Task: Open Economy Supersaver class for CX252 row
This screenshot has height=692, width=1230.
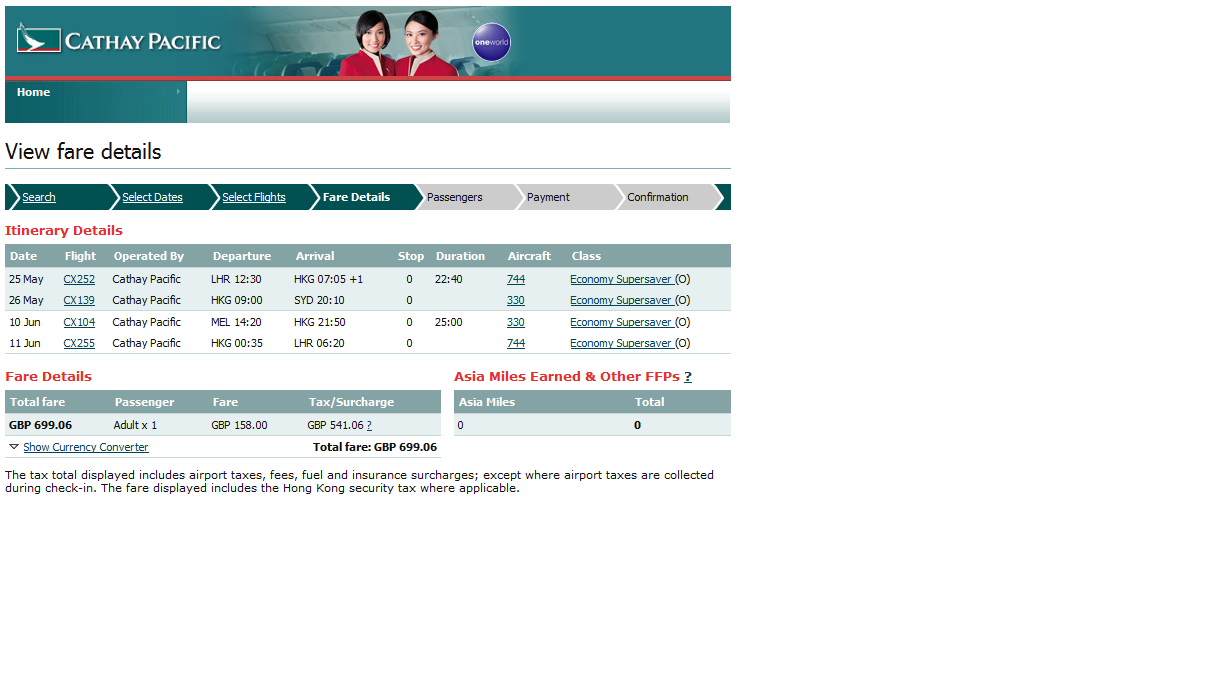Action: (x=622, y=279)
